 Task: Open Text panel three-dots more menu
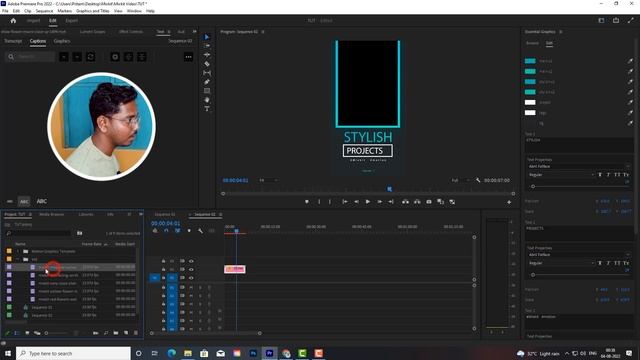click(188, 57)
